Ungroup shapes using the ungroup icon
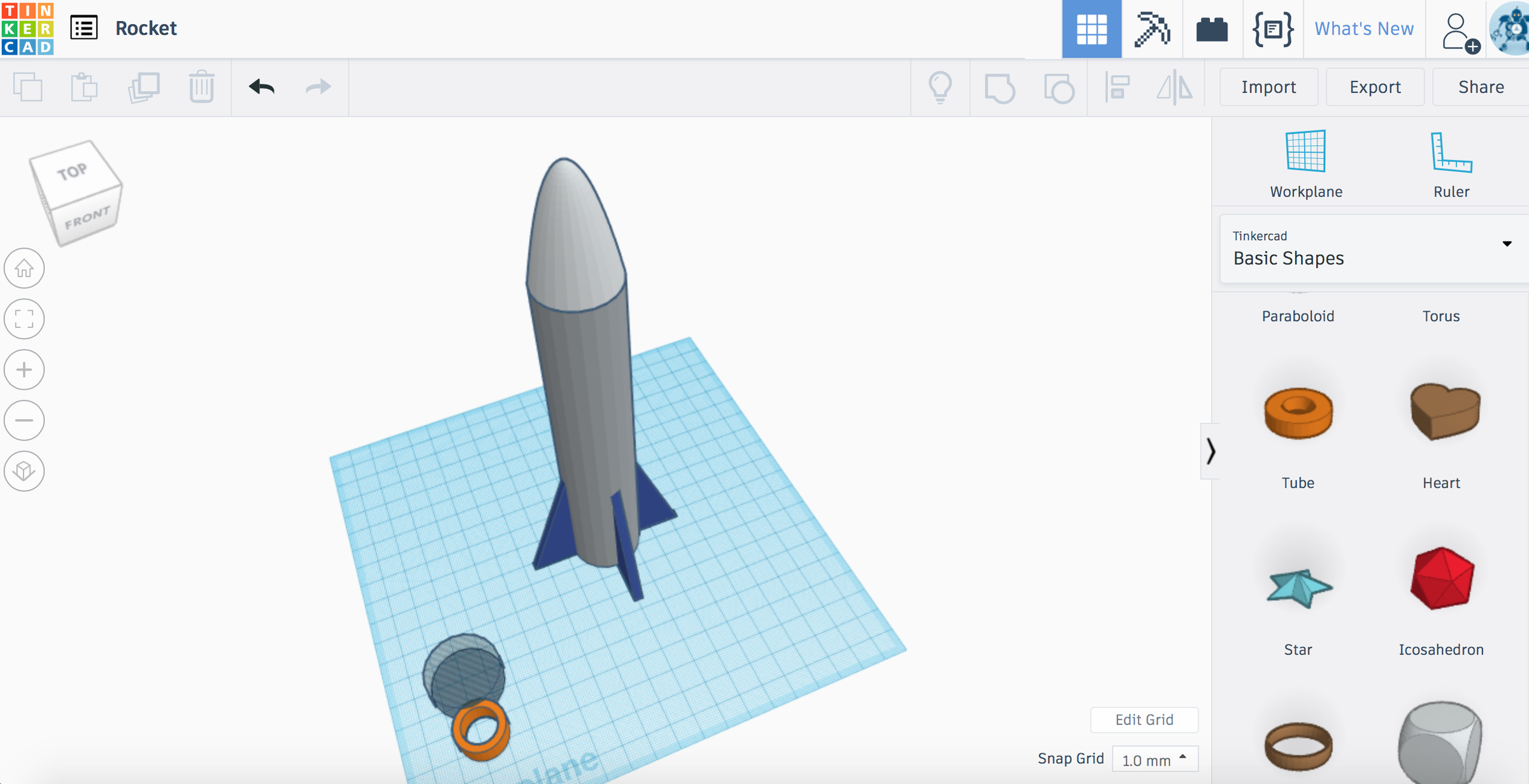The image size is (1529, 784). click(1059, 88)
